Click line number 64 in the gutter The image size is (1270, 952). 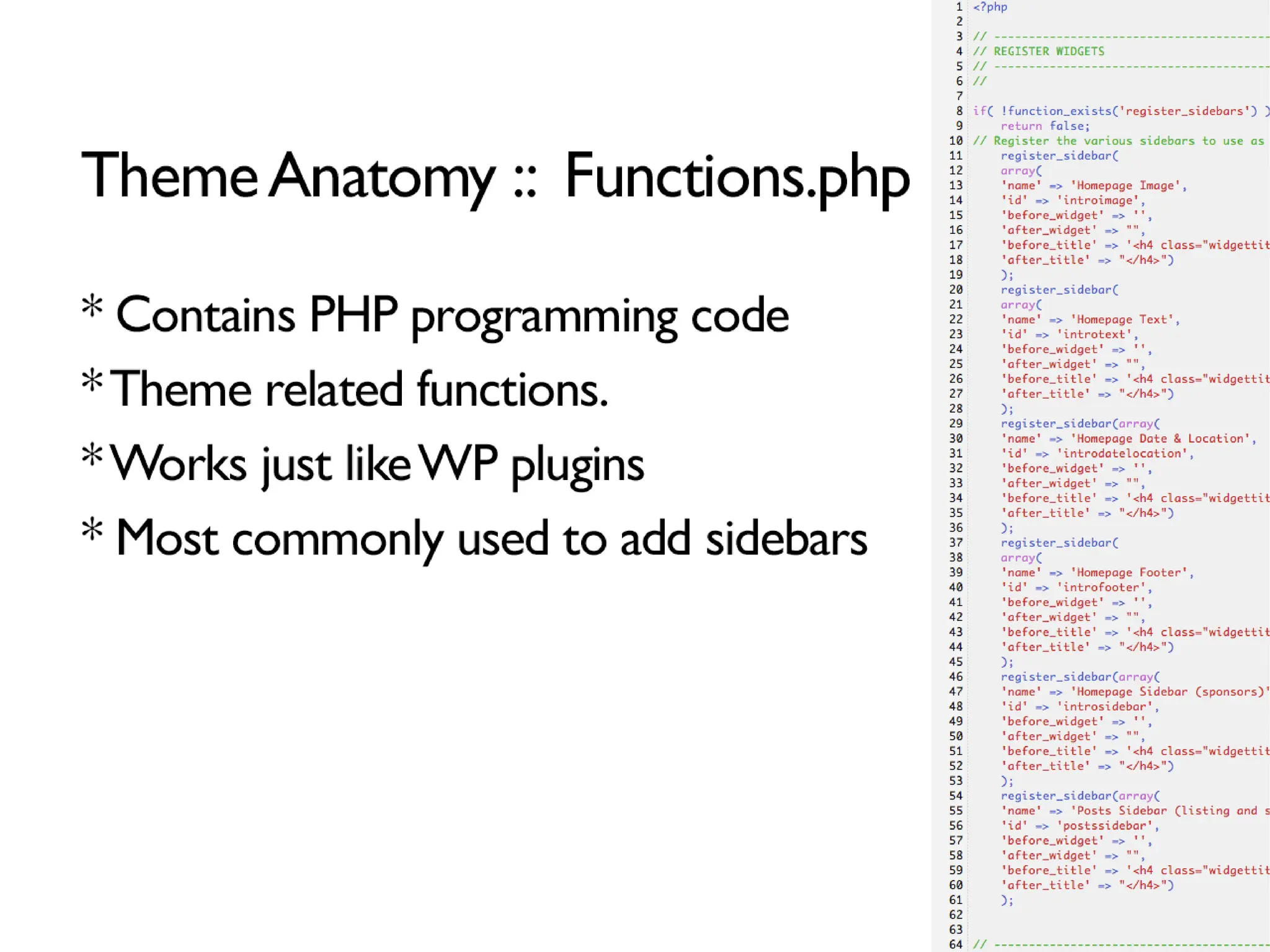coord(956,945)
